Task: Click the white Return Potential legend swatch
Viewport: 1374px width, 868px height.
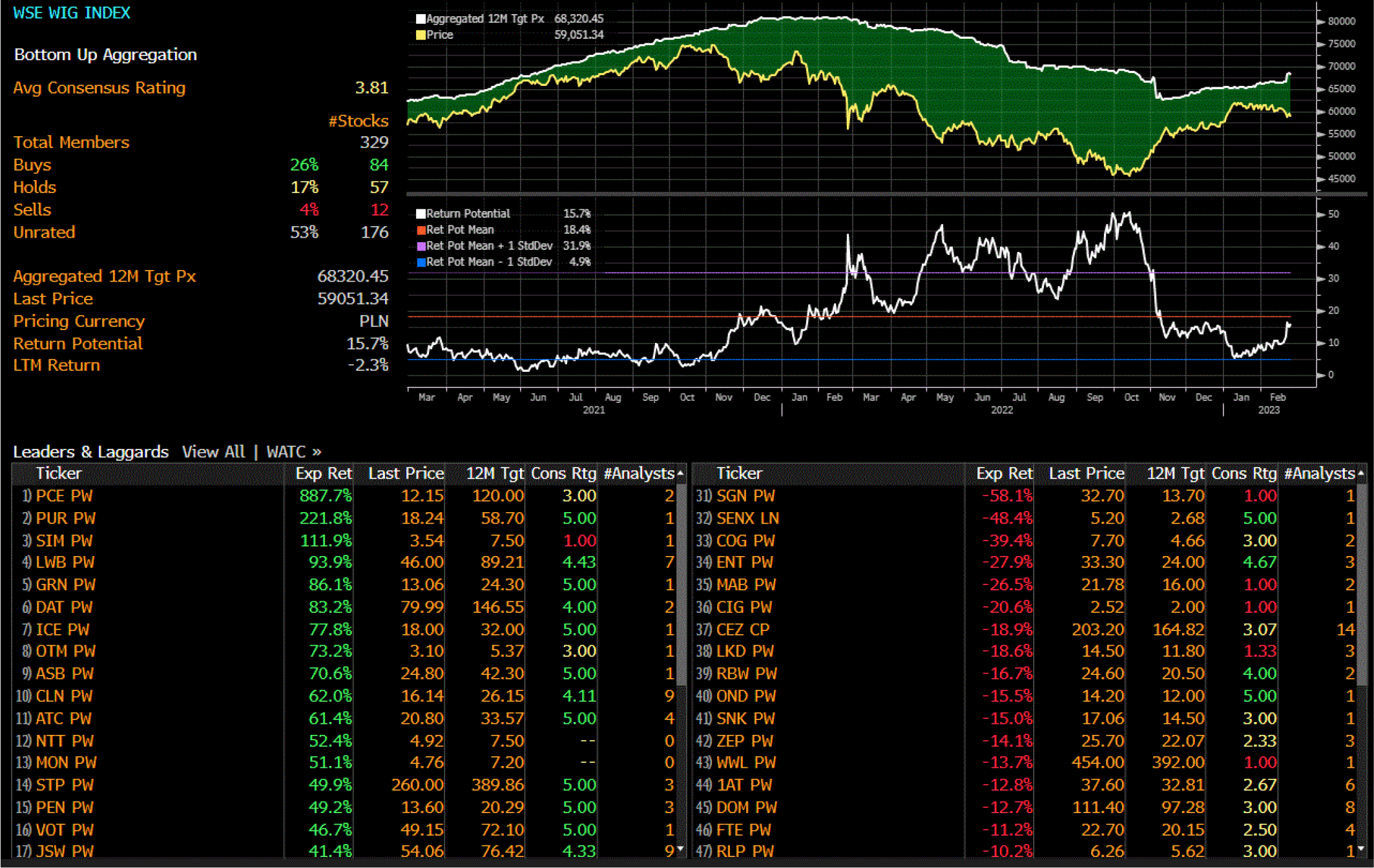Action: pos(421,214)
